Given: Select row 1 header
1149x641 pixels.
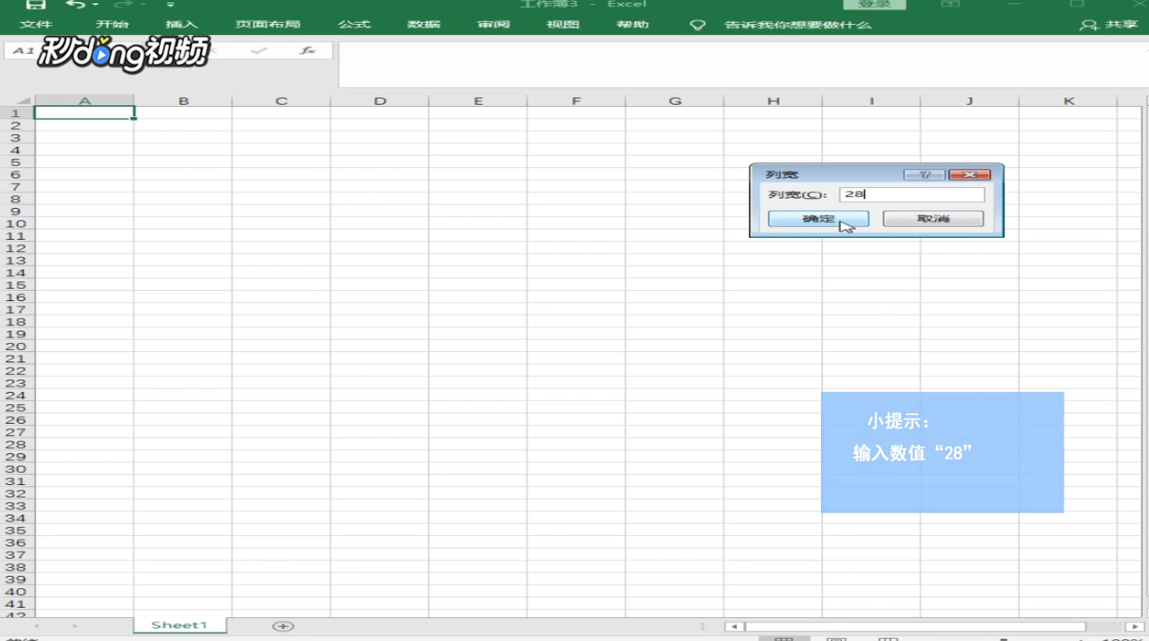Looking at the screenshot, I should pyautogui.click(x=16, y=114).
